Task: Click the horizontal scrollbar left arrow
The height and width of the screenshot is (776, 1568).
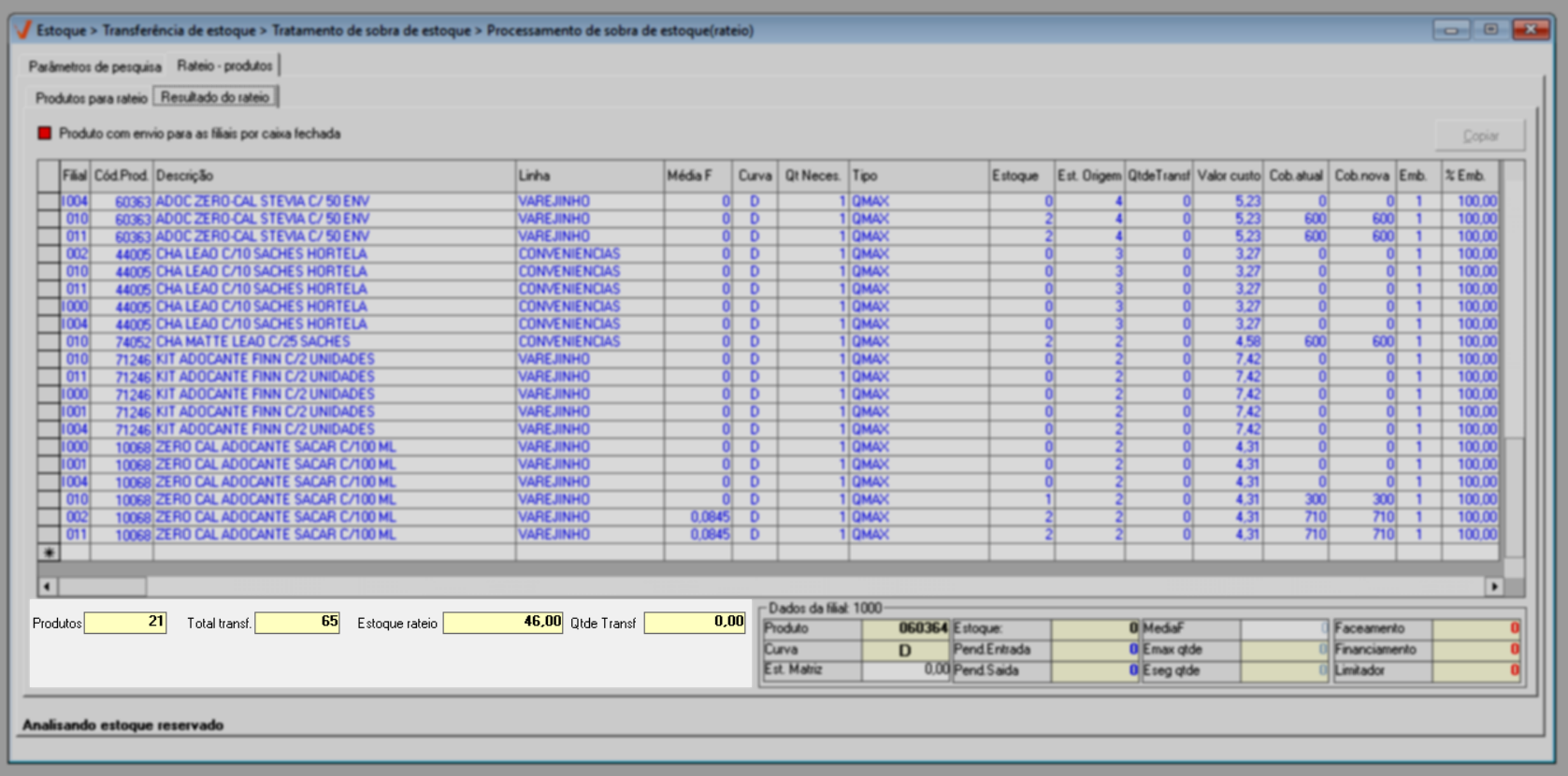Action: pos(47,586)
